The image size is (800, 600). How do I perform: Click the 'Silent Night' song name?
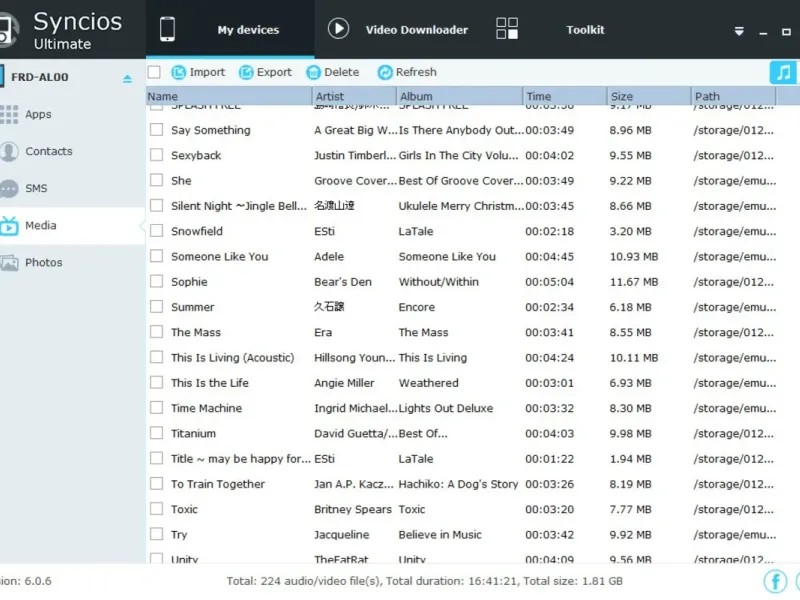(239, 206)
